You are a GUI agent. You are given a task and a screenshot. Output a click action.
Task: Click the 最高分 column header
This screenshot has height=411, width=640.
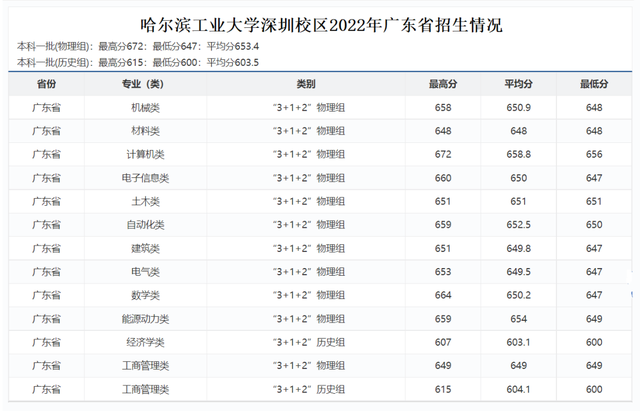pyautogui.click(x=443, y=84)
